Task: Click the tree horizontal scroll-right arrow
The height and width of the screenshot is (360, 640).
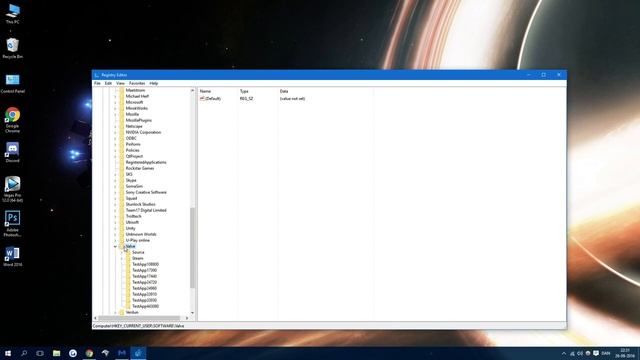Action: pyautogui.click(x=187, y=318)
